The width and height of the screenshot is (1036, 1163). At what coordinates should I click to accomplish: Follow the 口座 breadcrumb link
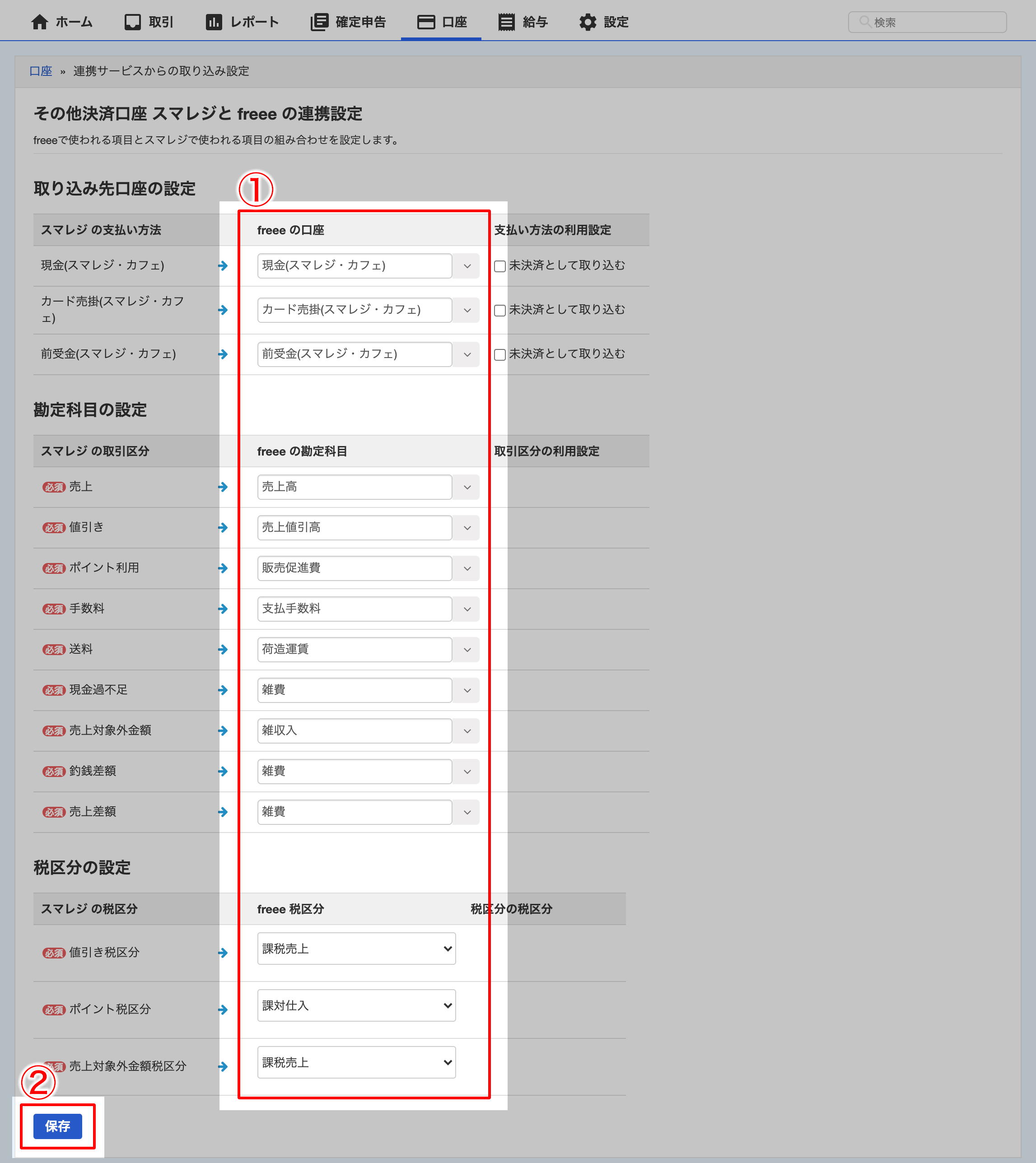click(40, 71)
